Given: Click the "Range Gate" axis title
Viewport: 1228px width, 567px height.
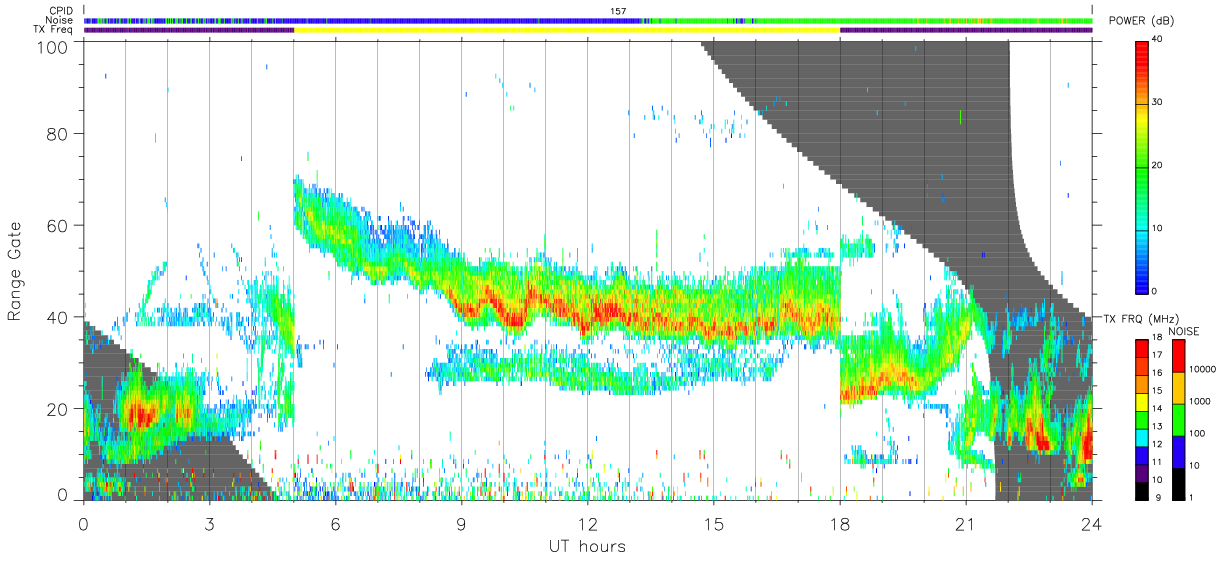Looking at the screenshot, I should [x=15, y=271].
